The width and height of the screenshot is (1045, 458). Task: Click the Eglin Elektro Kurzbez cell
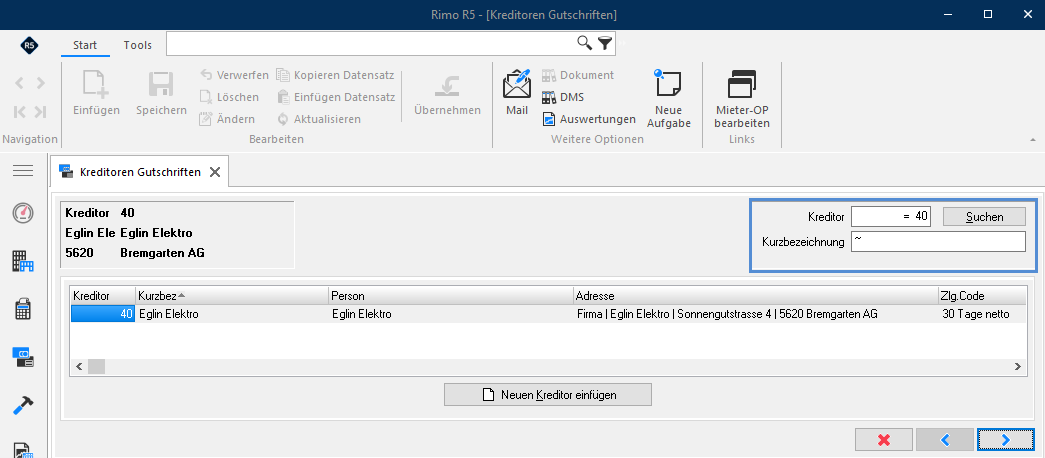pos(232,314)
